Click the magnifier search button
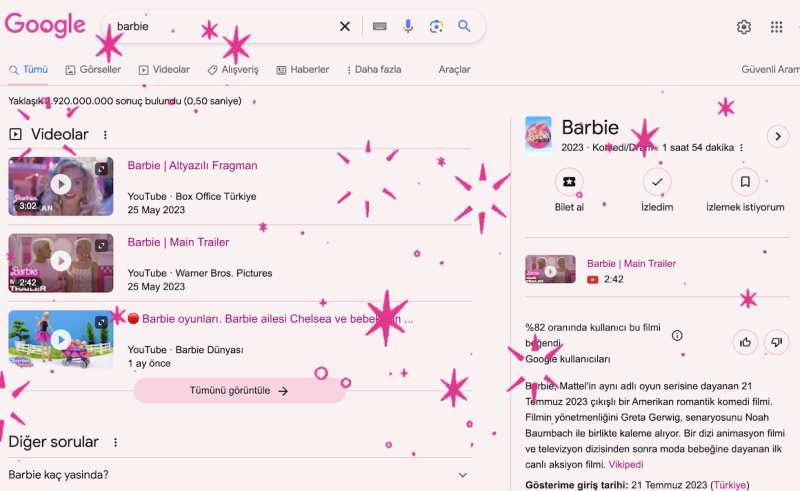This screenshot has height=491, width=800. [x=464, y=26]
